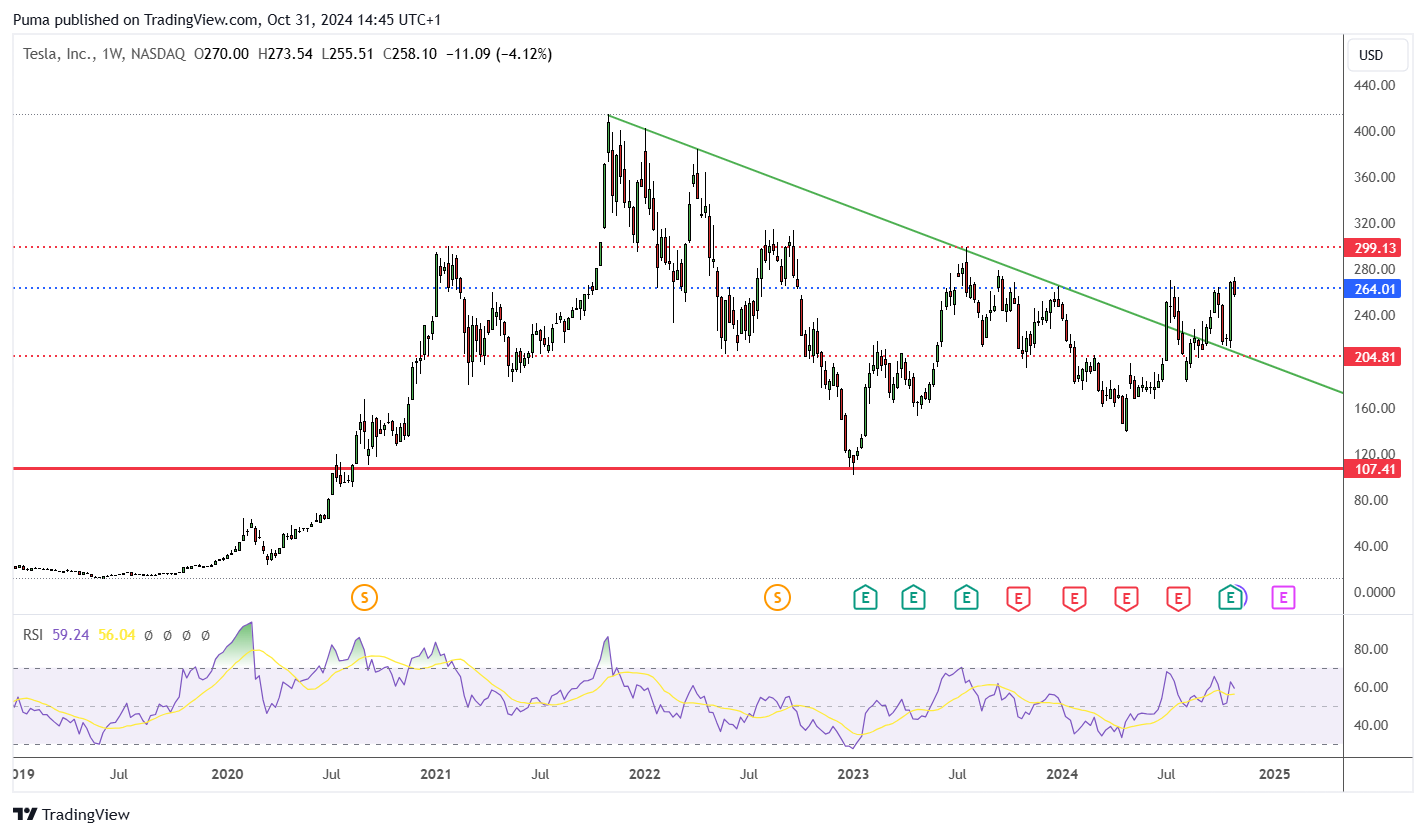This screenshot has height=836, width=1426.
Task: Click the 107.41 support price label
Action: (1375, 468)
